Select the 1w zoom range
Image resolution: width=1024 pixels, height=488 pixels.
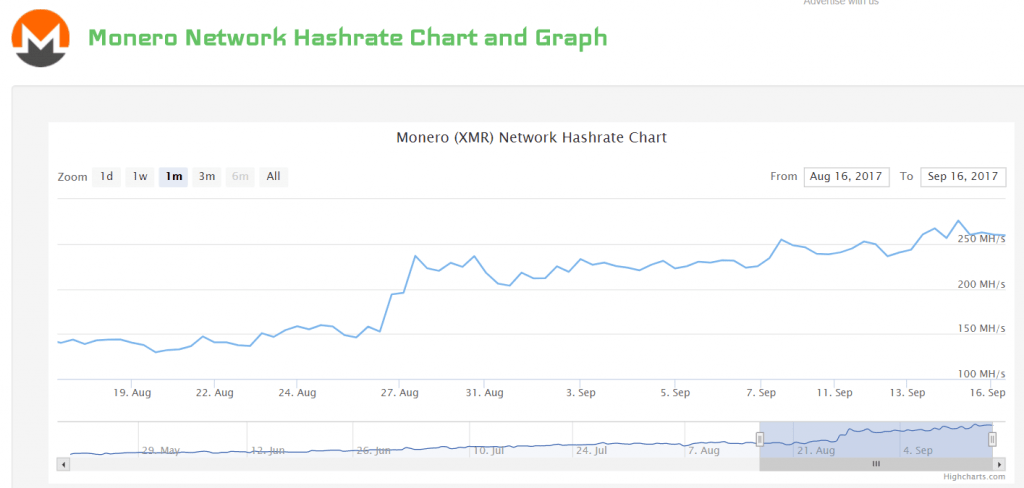click(x=140, y=177)
